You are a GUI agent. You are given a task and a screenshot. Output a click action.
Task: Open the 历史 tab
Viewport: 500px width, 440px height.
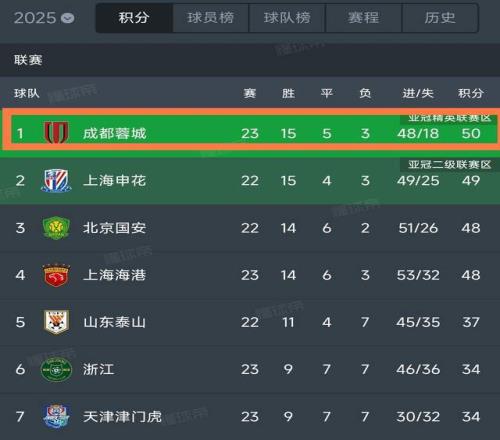pyautogui.click(x=440, y=18)
